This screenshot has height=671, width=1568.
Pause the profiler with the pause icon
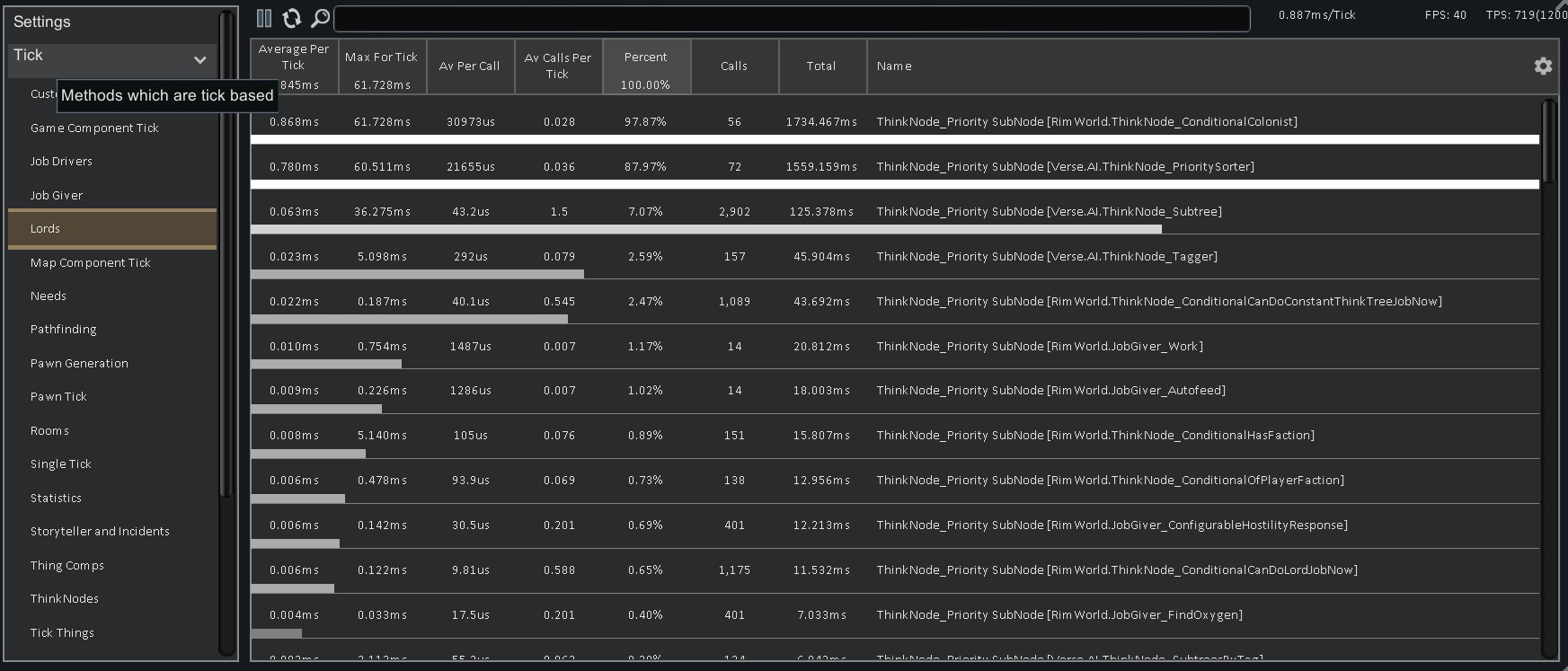[264, 19]
